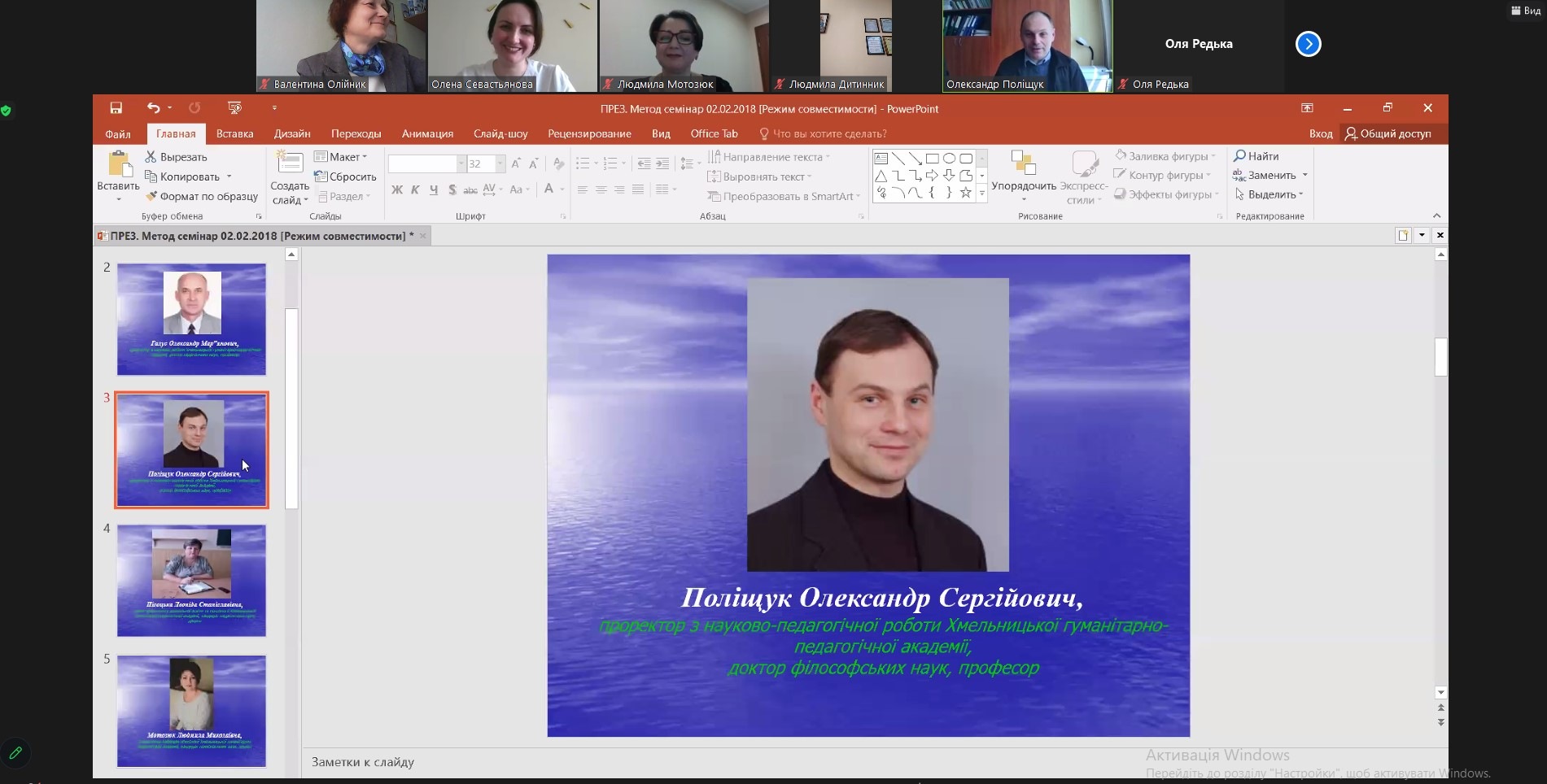
Task: Open the Design (Дизайн) ribbon tab
Action: 292,134
